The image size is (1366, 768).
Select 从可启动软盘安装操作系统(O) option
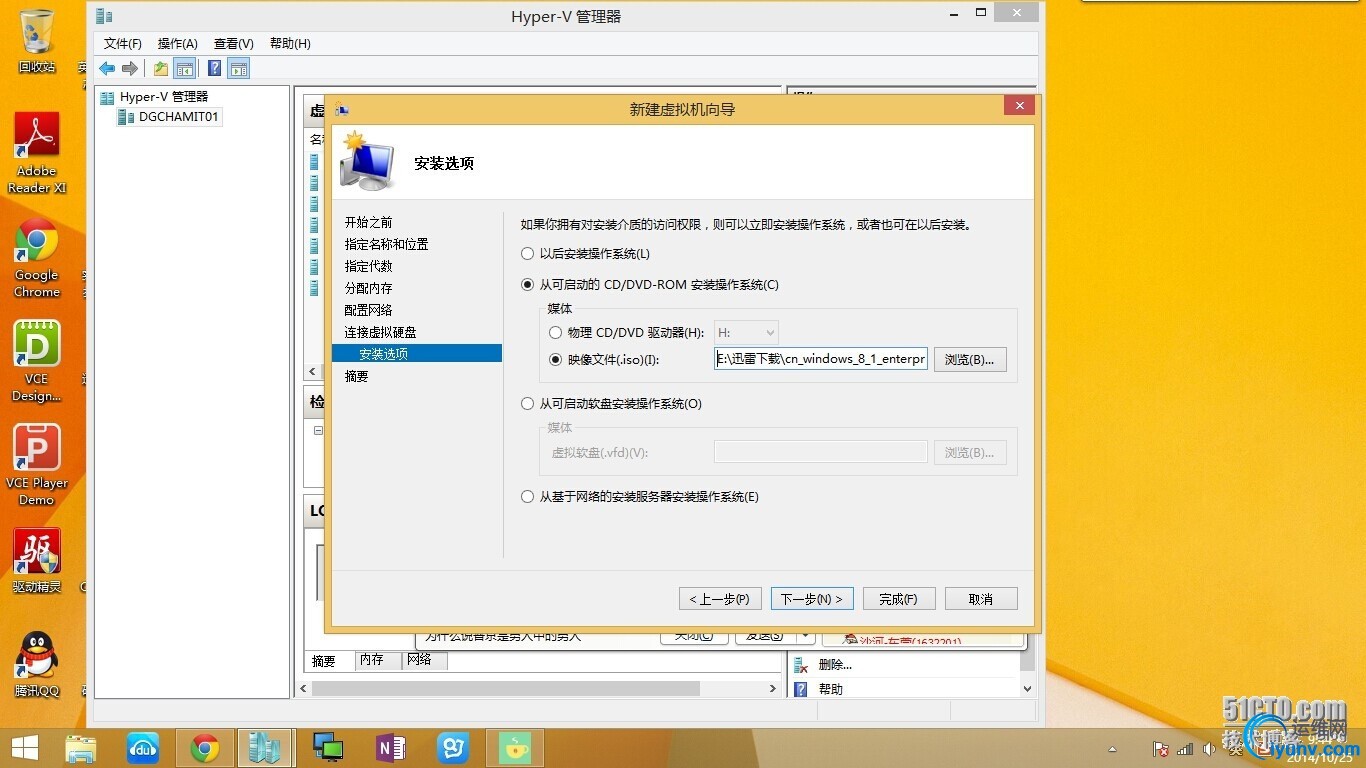pyautogui.click(x=528, y=404)
